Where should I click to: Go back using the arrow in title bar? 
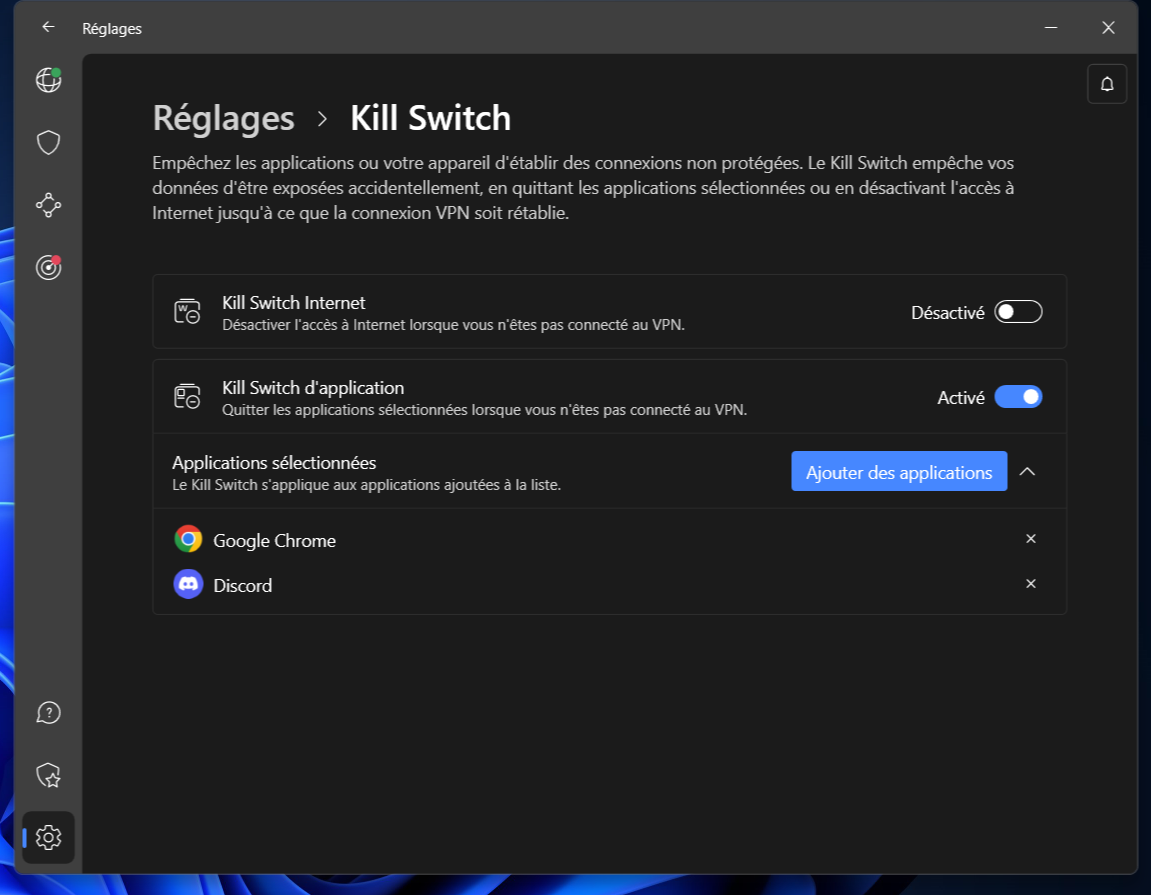48,27
